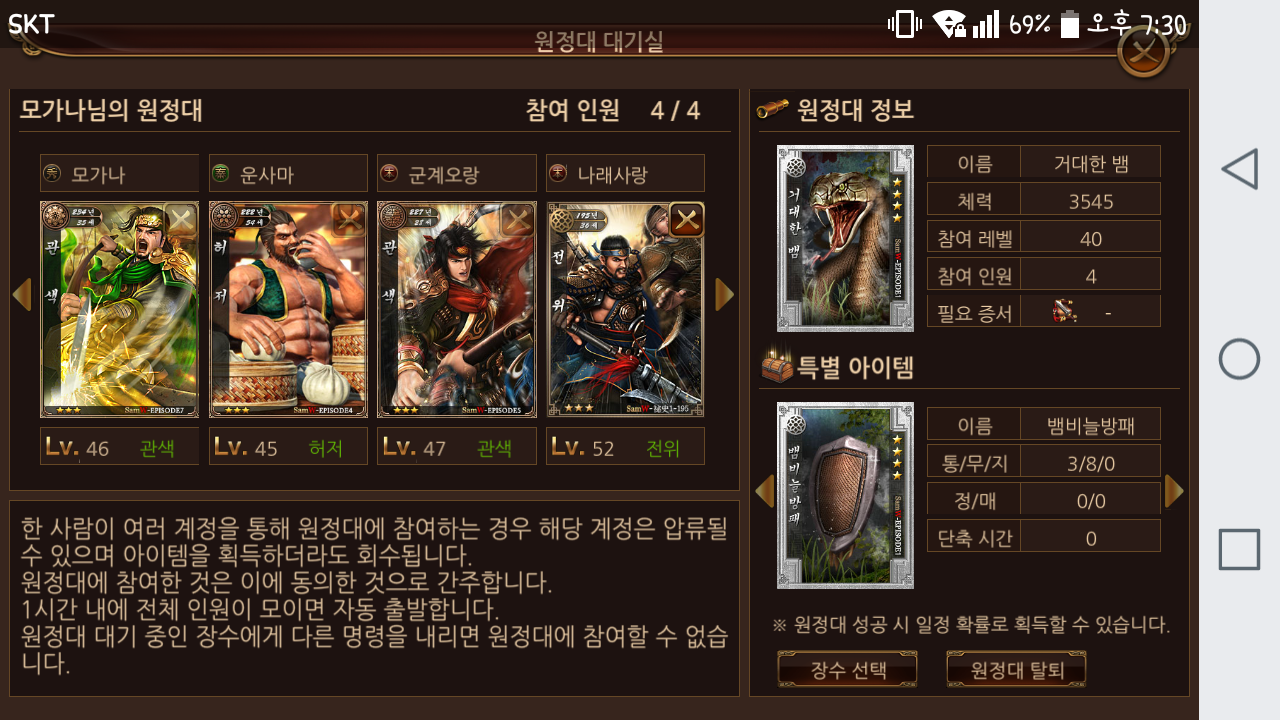Select player name tab 나래사랑
1280x720 pixels.
coord(625,173)
